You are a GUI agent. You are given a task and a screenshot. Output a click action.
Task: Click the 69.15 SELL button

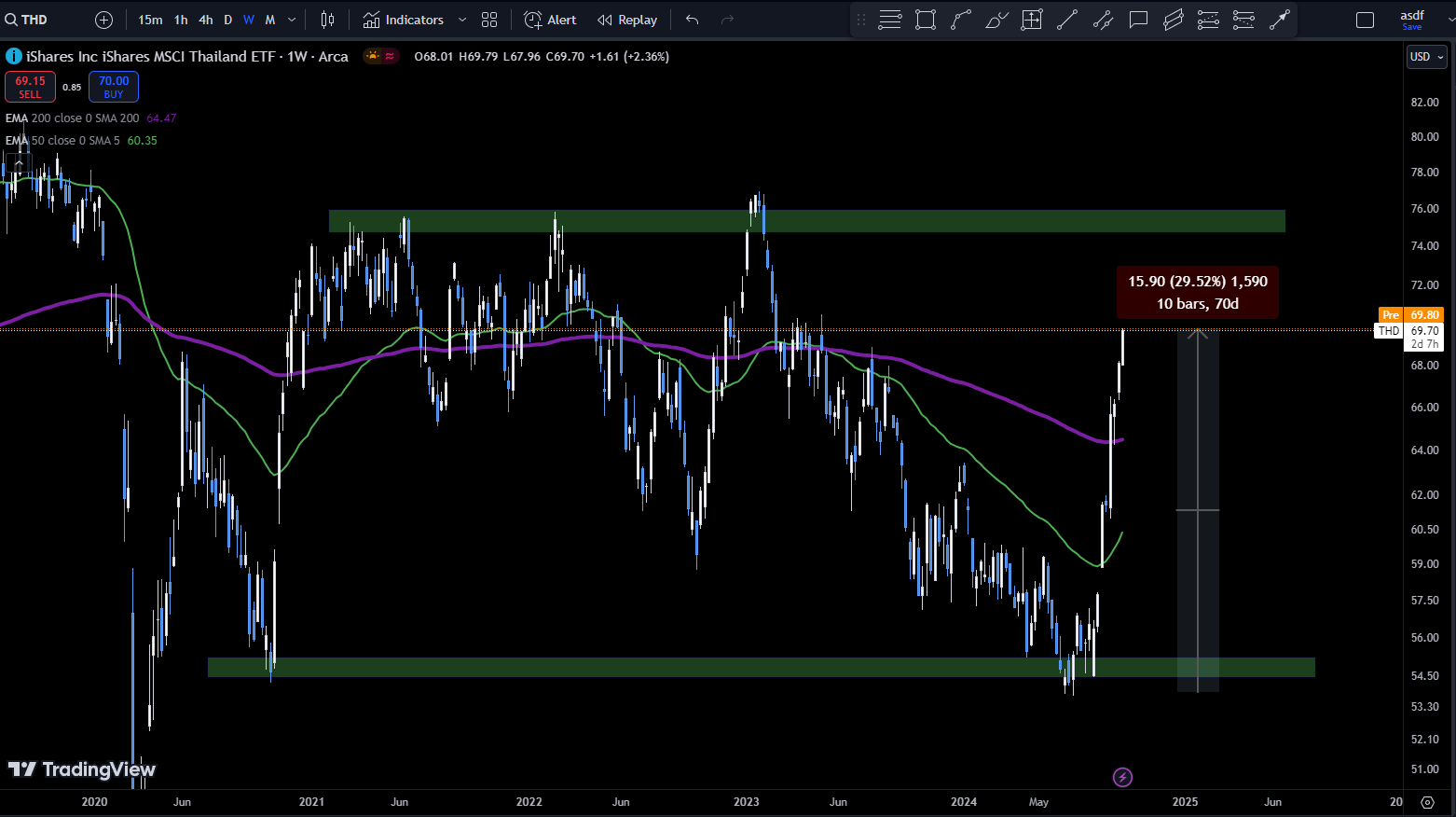click(31, 87)
